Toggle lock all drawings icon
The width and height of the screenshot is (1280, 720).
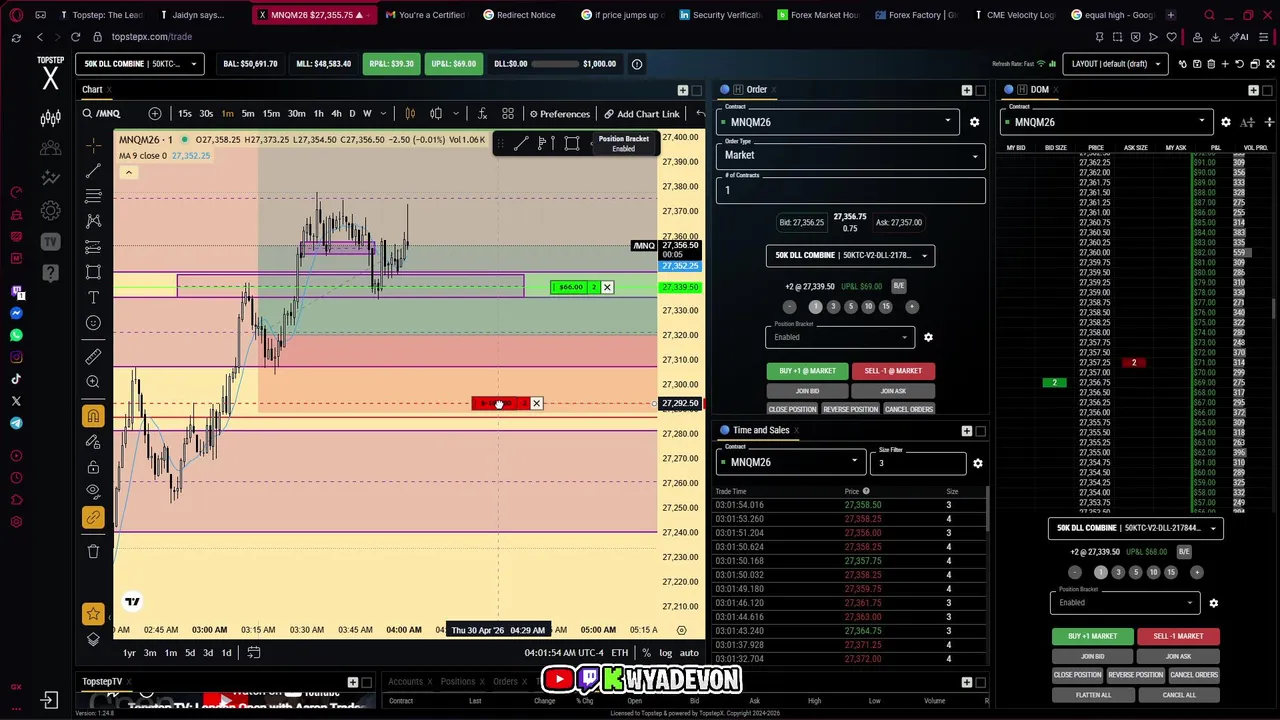pos(93,467)
